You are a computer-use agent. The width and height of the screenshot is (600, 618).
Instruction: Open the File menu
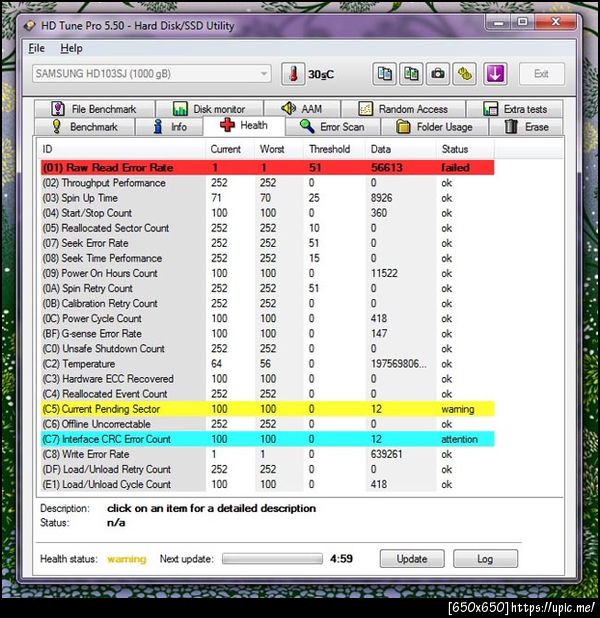point(36,48)
